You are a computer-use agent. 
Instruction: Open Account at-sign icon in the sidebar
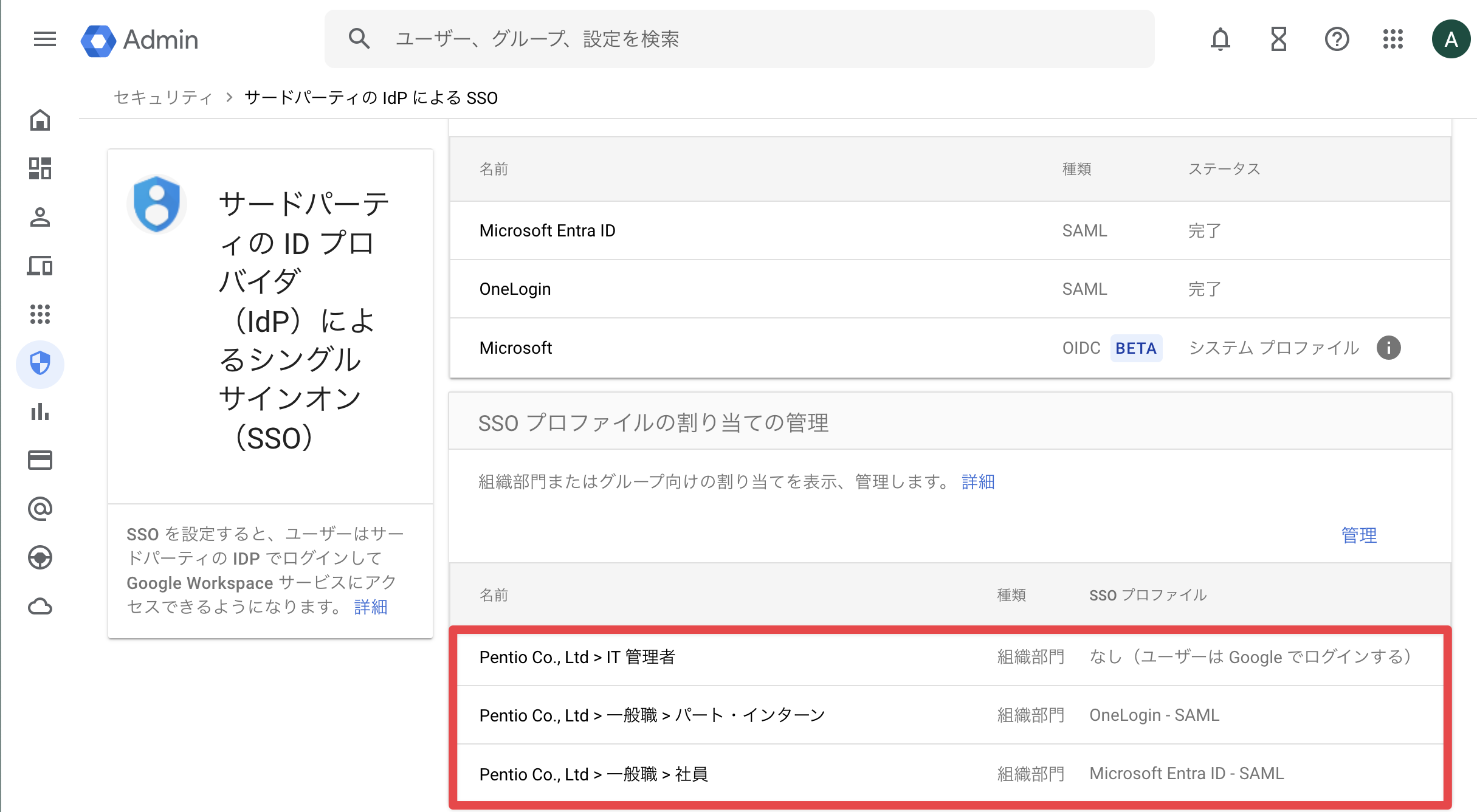pyautogui.click(x=40, y=509)
